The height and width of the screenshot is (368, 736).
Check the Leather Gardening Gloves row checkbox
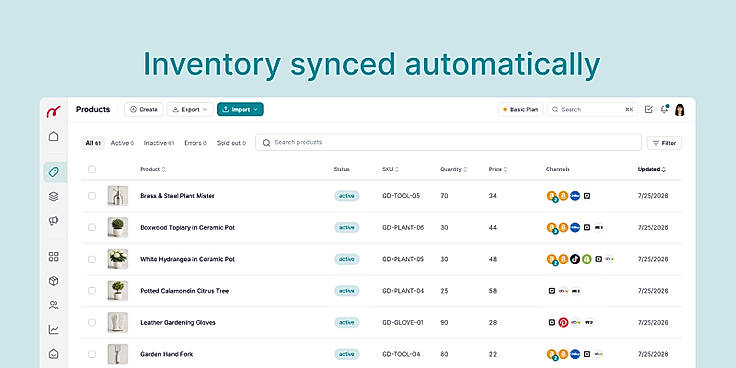[92, 322]
